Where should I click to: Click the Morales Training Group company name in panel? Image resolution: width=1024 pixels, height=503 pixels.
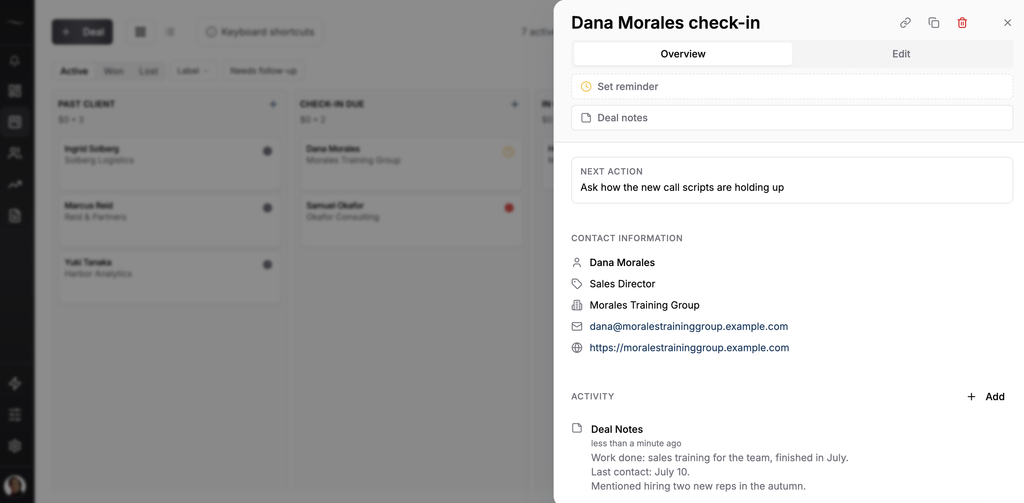coord(645,305)
